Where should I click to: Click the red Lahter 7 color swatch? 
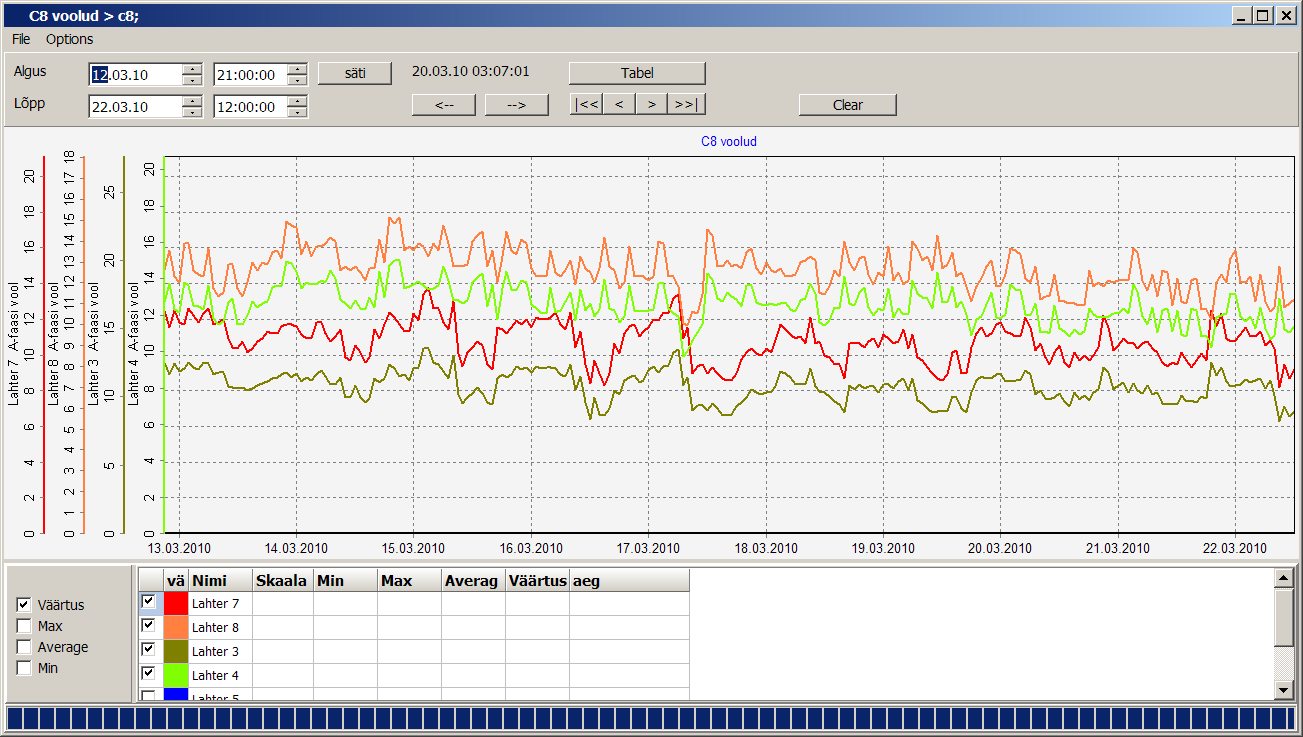[176, 603]
